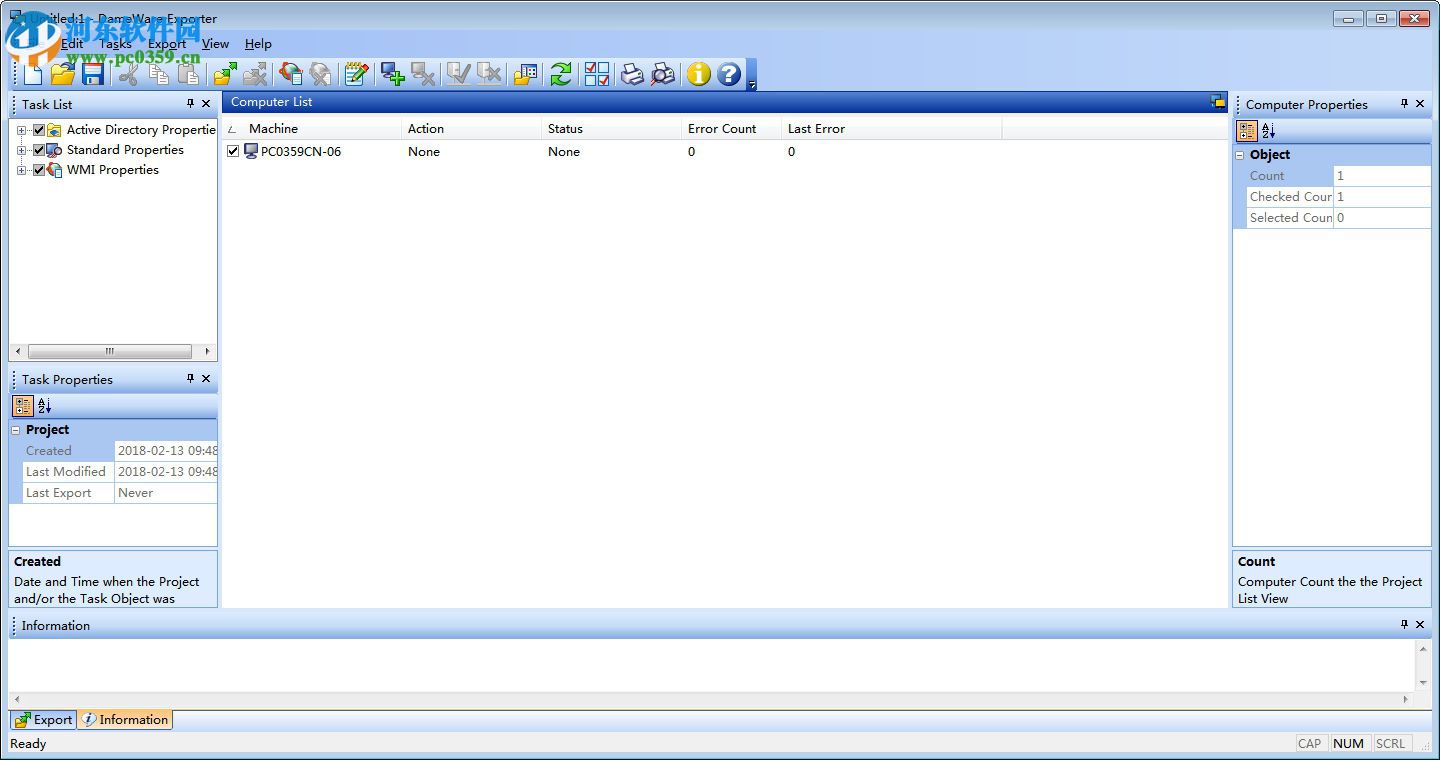Select the Edit Tasks notepad icon
Screen dimensions: 1440x760
356,74
